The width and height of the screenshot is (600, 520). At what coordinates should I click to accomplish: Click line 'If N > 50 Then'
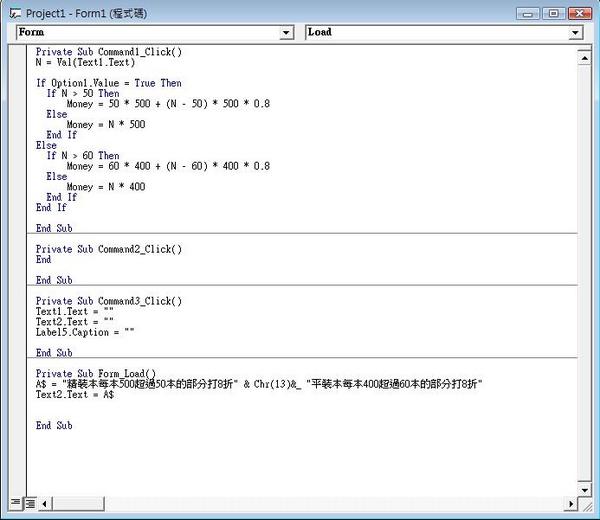pyautogui.click(x=83, y=93)
